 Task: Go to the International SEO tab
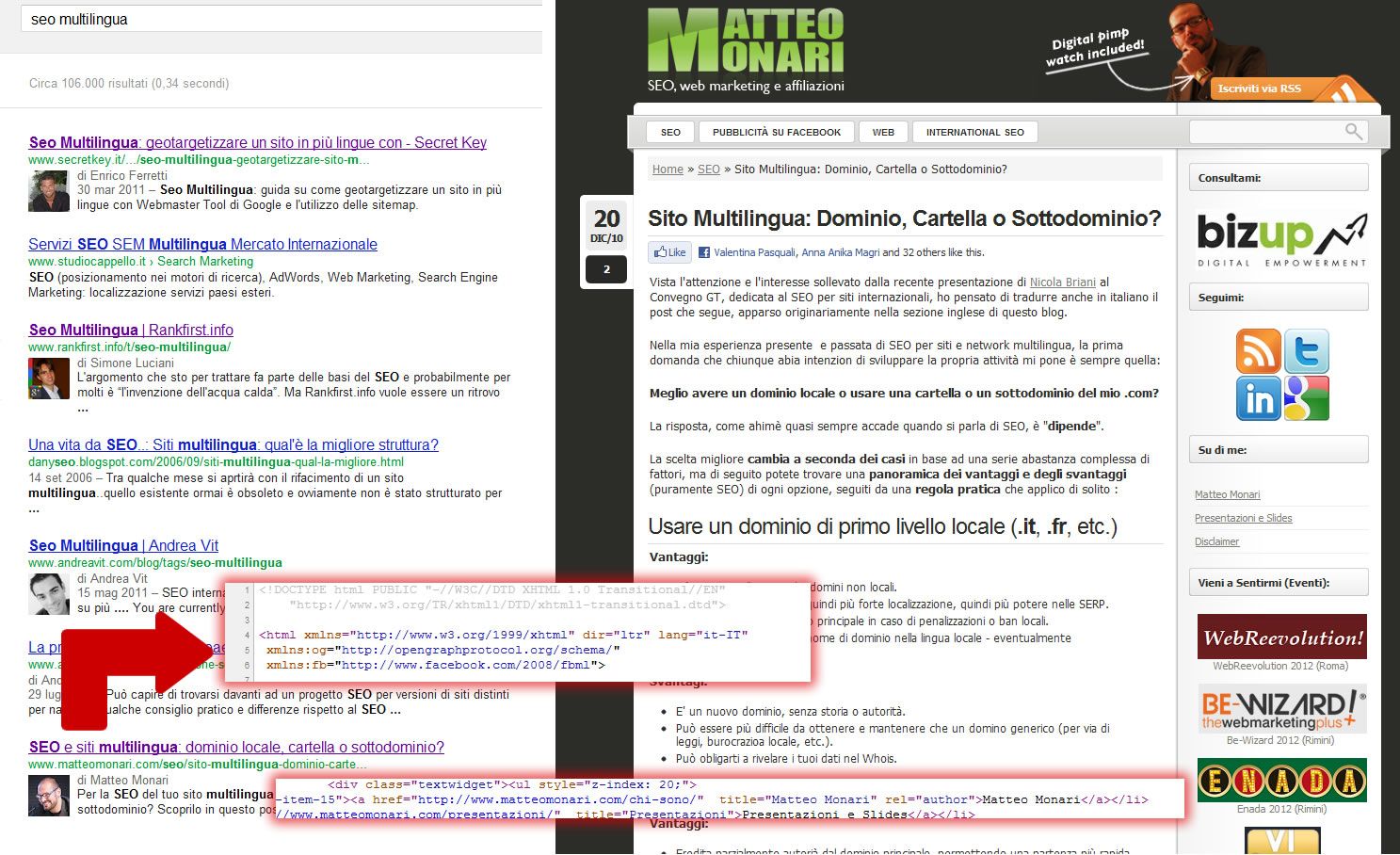(974, 132)
